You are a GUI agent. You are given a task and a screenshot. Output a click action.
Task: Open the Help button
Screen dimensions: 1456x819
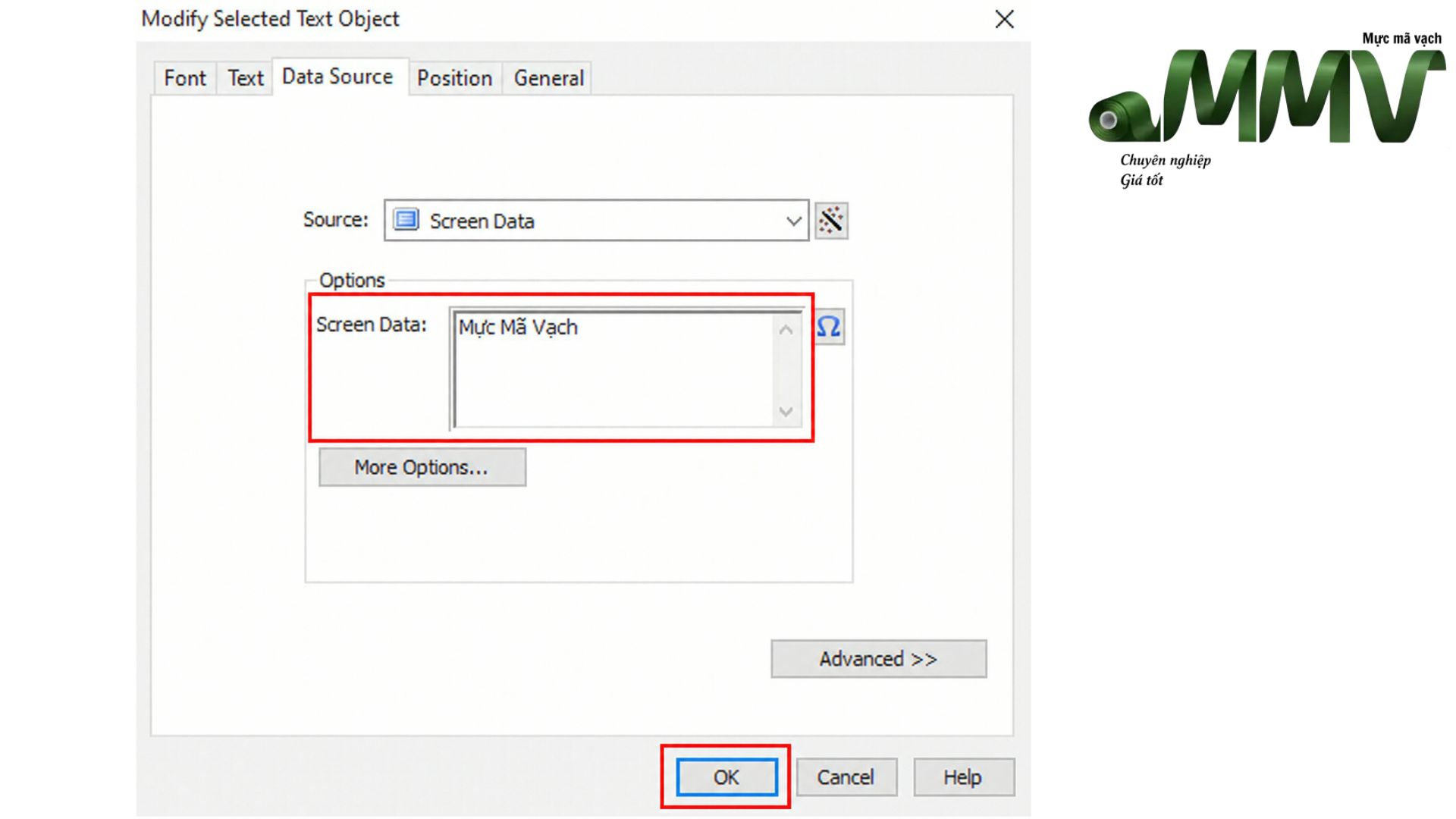coord(963,777)
